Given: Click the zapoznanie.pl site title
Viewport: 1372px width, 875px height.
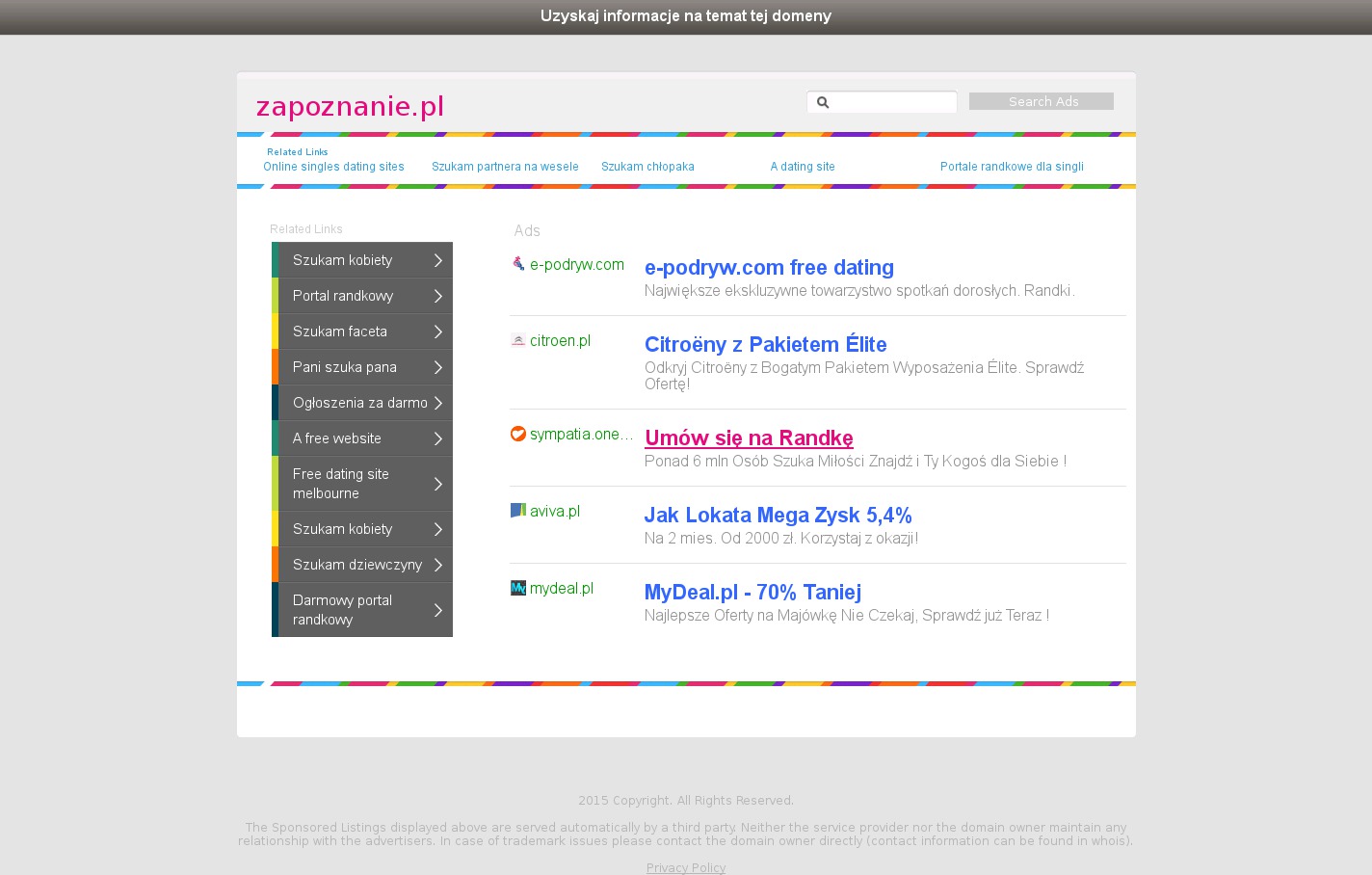Looking at the screenshot, I should pos(350,106).
